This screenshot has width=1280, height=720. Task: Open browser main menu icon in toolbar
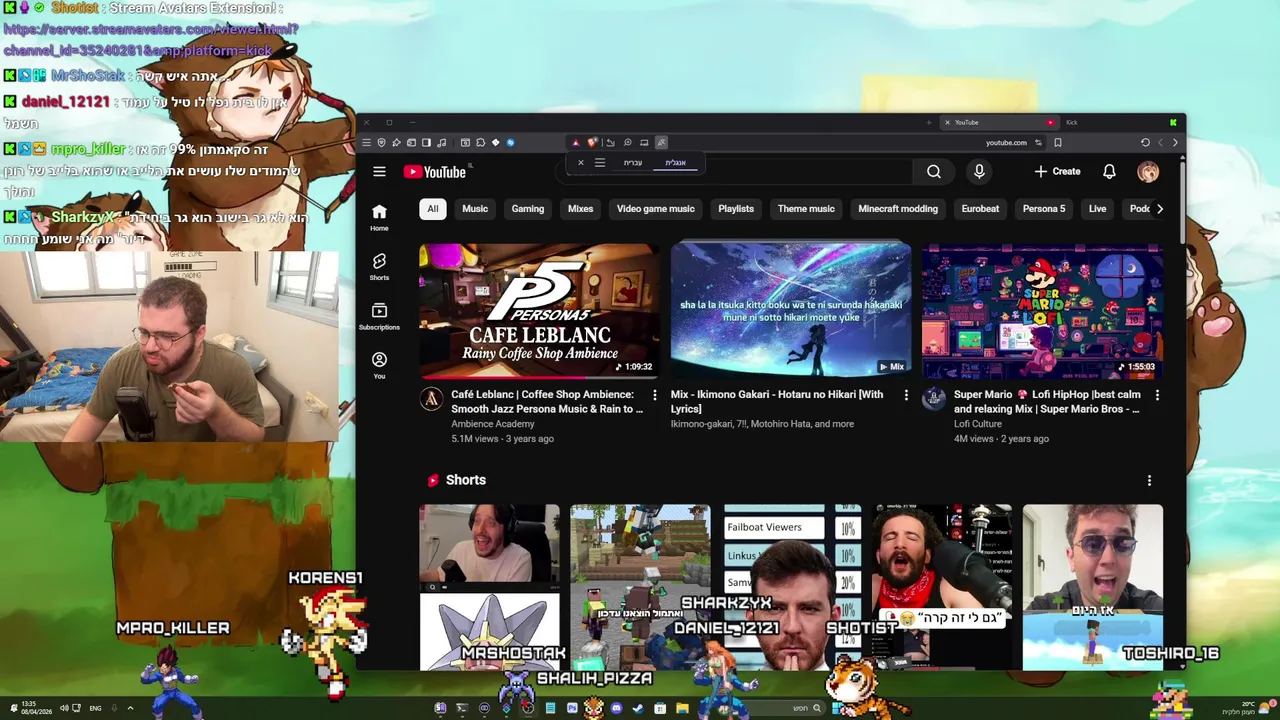click(366, 143)
